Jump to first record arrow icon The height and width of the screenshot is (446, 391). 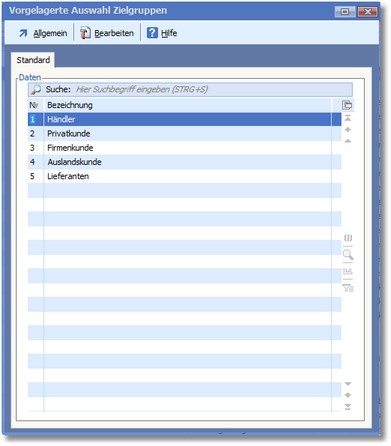pos(348,118)
